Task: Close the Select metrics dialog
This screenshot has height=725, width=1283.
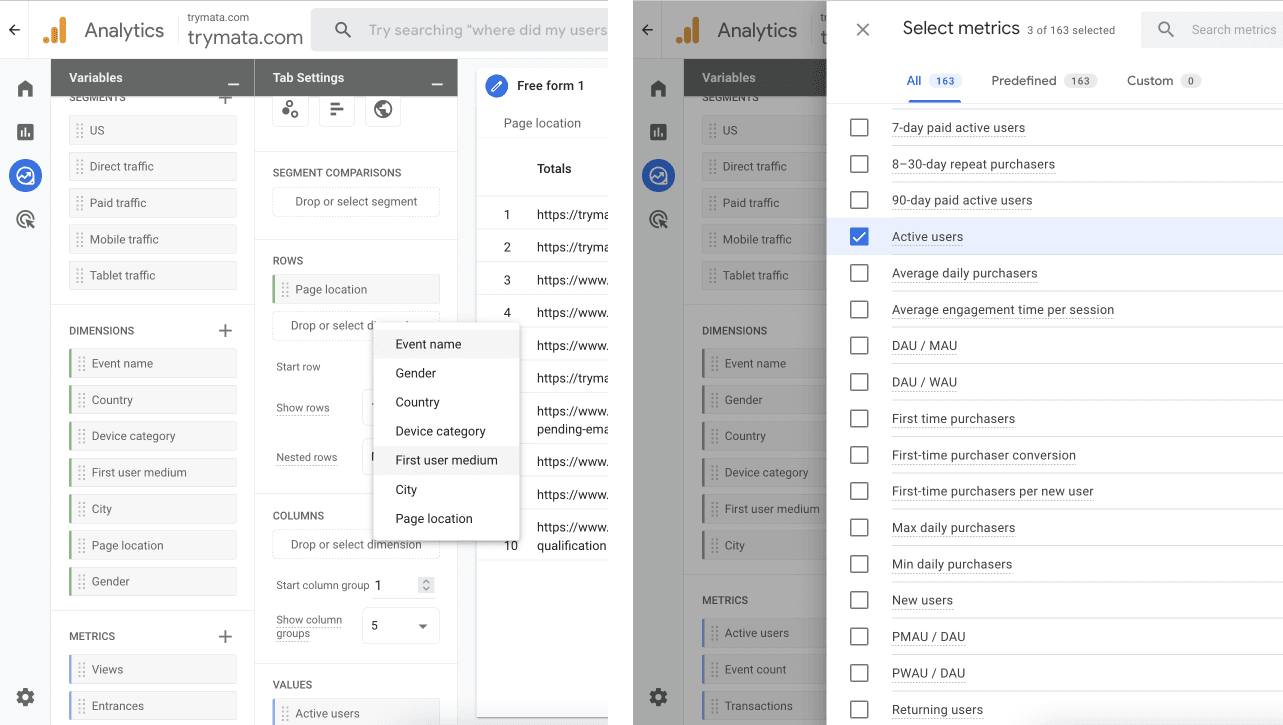Action: coord(863,30)
